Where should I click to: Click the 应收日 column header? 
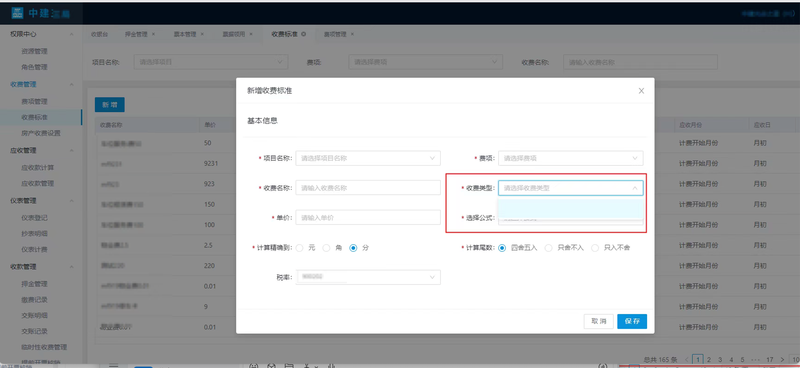click(x=762, y=125)
